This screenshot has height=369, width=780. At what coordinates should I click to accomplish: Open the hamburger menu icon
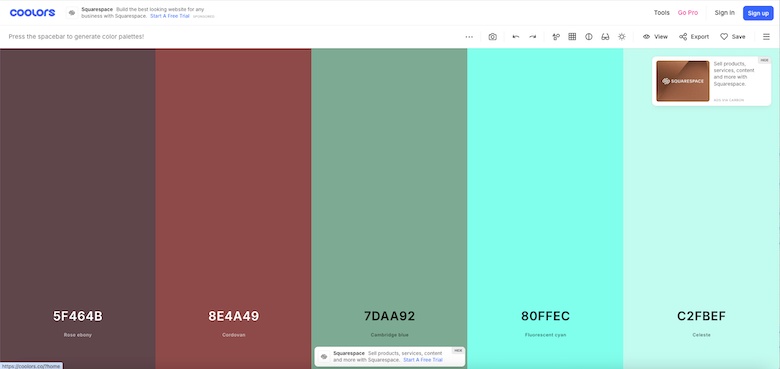click(x=766, y=37)
